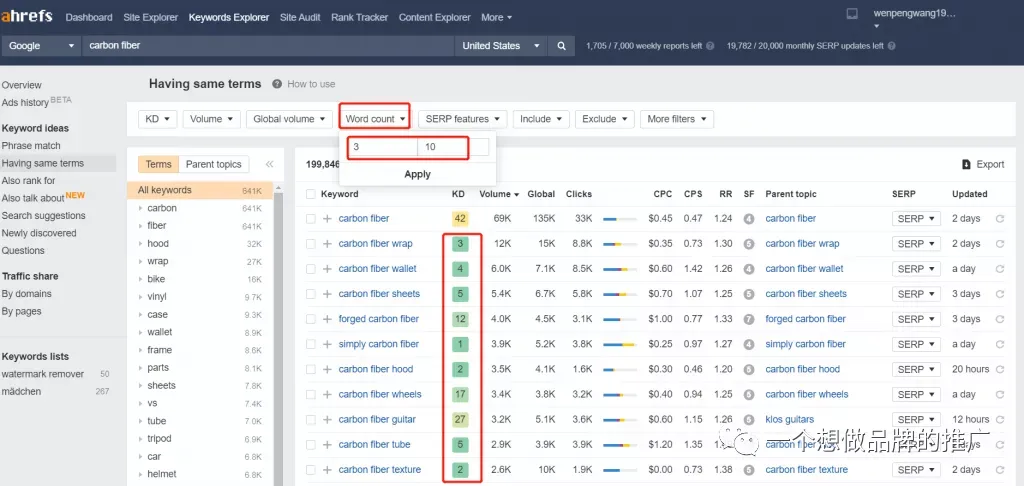Open the More filters dropdown
Screen dimensions: 1024x486
[677, 119]
